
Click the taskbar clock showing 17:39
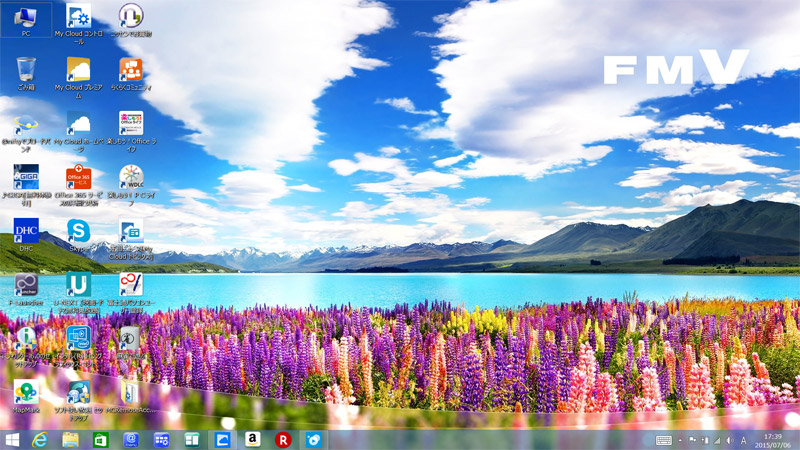click(x=772, y=440)
